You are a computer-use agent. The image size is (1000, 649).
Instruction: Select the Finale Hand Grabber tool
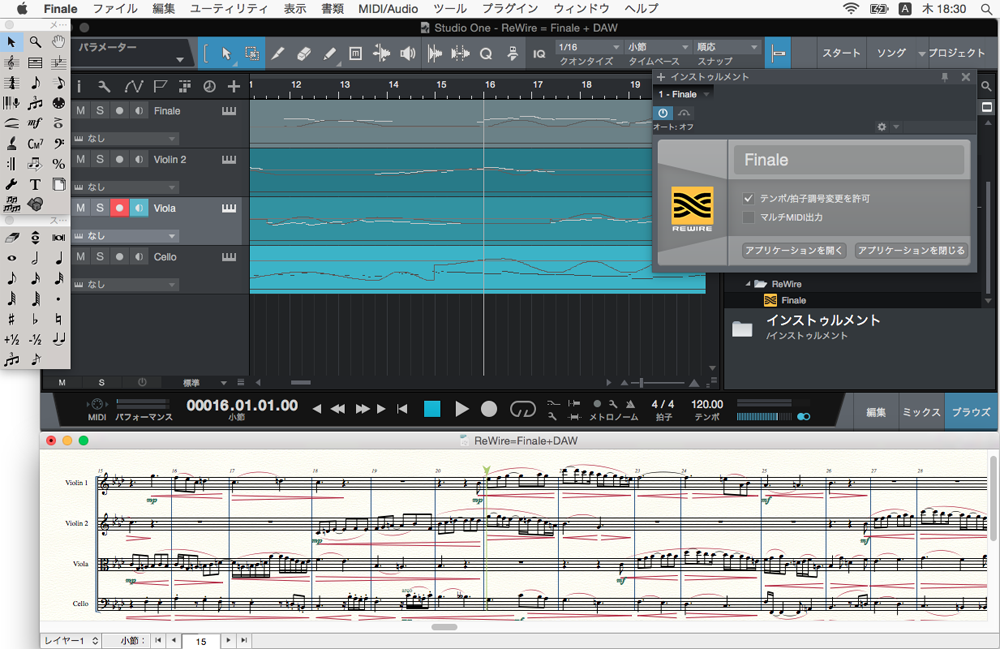click(58, 42)
